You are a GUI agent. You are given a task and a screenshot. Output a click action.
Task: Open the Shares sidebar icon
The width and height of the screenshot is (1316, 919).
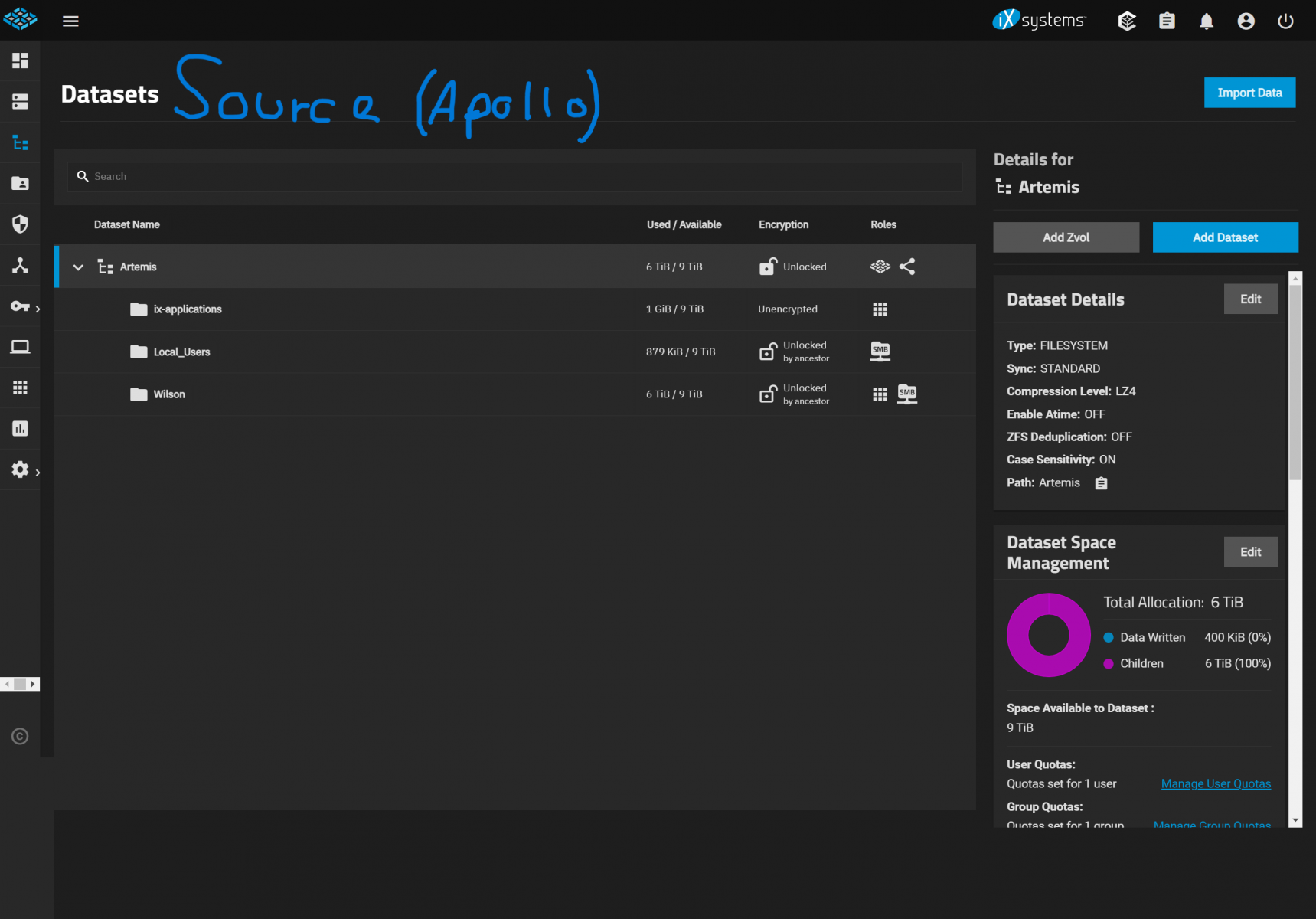tap(20, 183)
